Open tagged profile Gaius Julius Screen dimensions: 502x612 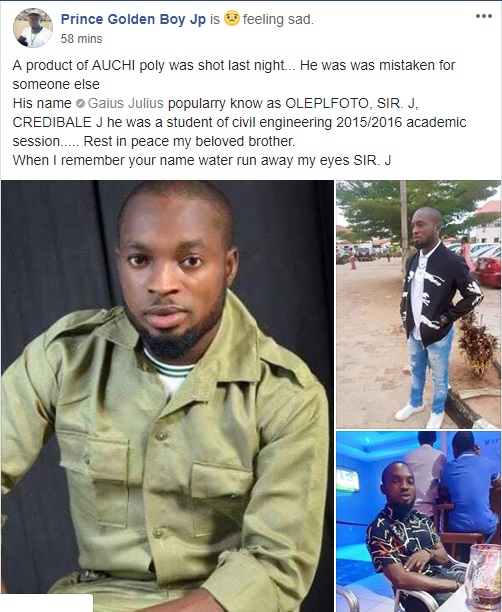pos(125,103)
